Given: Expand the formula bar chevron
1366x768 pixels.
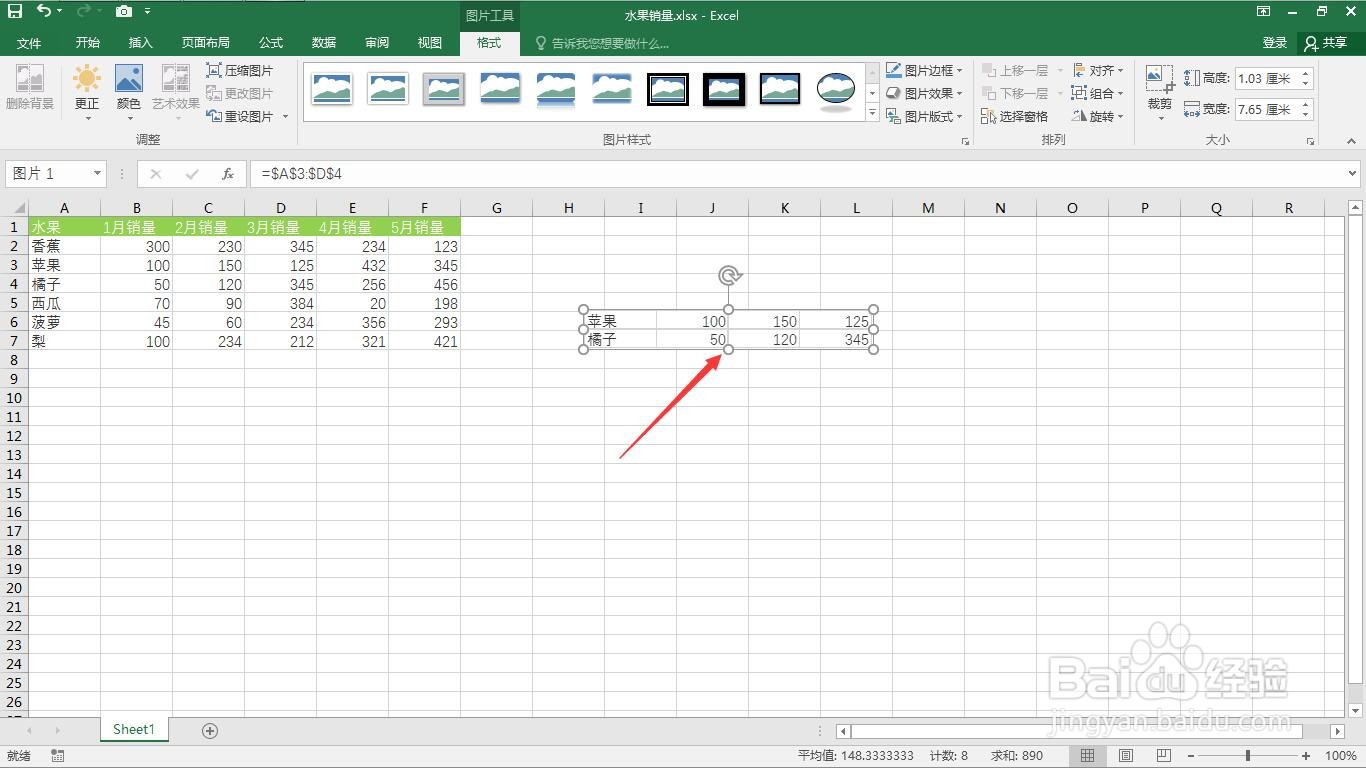Looking at the screenshot, I should (1352, 174).
